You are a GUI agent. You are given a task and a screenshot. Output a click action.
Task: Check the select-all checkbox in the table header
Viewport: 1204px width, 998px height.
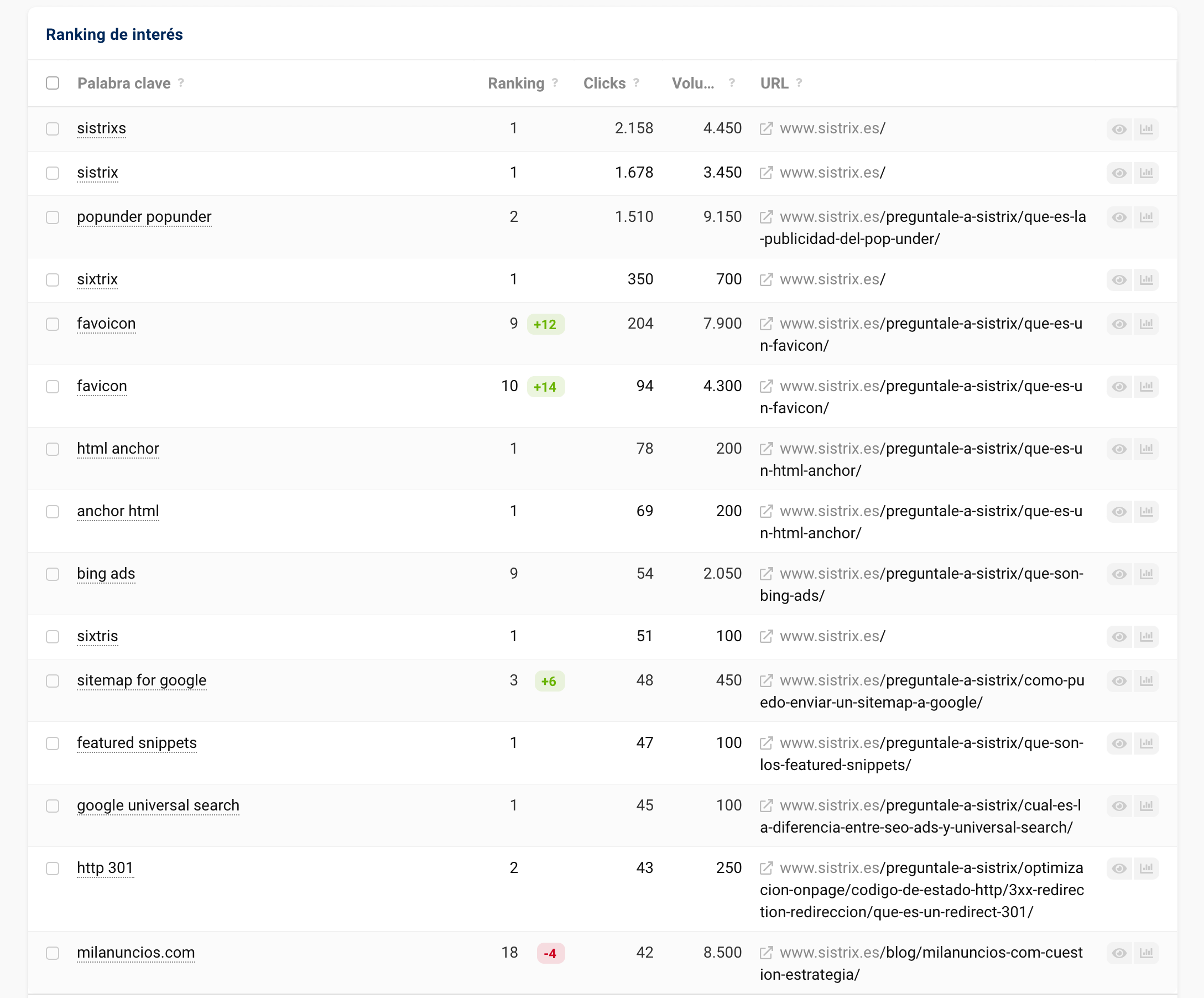(53, 83)
